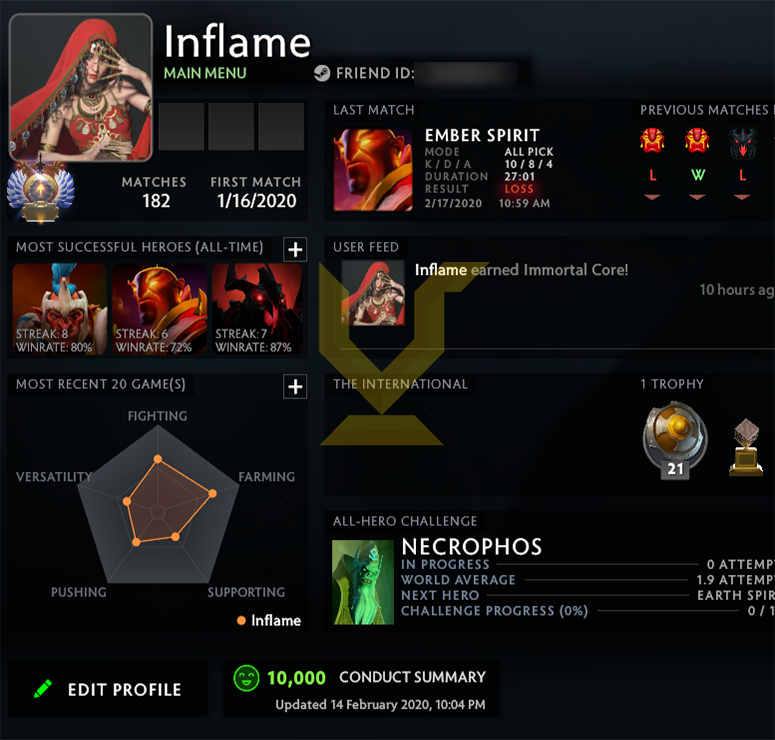
Task: Expand arrow under first previous match loss
Action: (x=652, y=197)
